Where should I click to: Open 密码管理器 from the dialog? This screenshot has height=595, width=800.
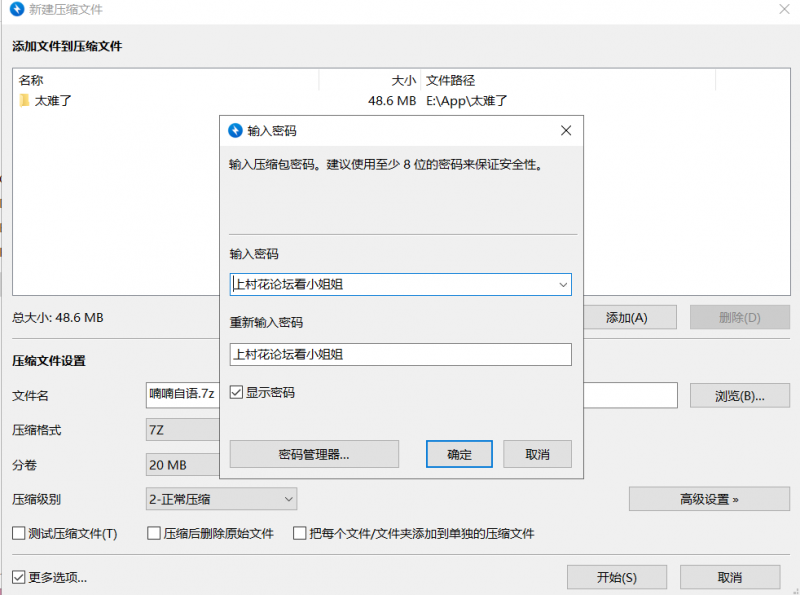314,454
